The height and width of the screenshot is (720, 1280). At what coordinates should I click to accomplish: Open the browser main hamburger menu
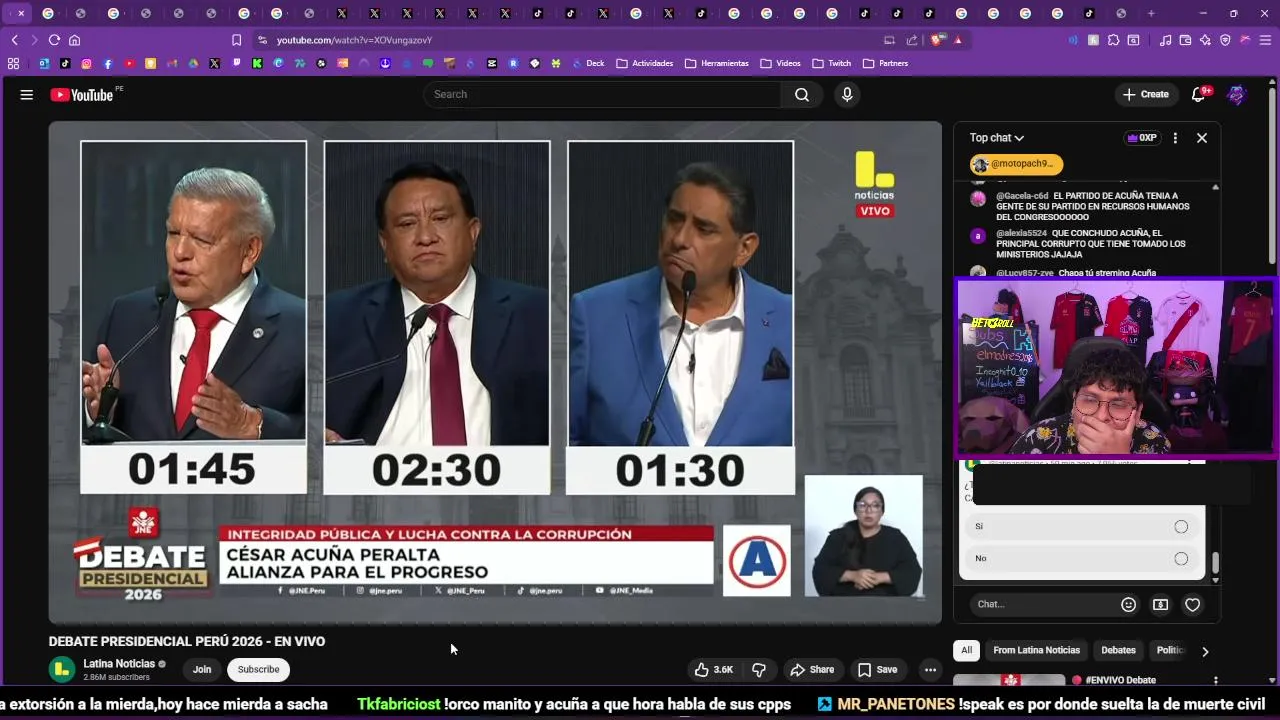pyautogui.click(x=1265, y=40)
